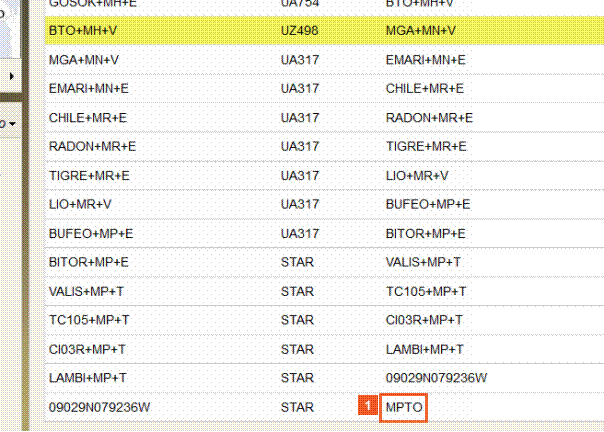Click EMARI+MN+E in the third column
604x432 pixels.
pos(426,60)
